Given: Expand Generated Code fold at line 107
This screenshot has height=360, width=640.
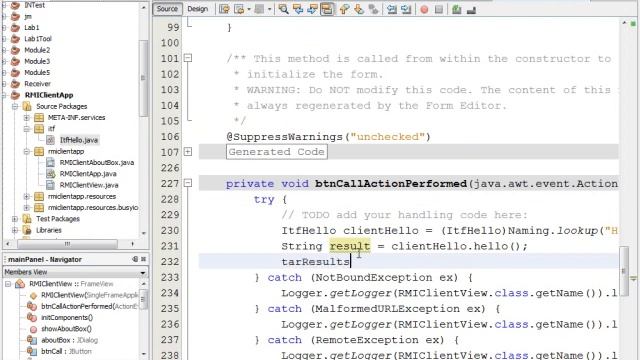Looking at the screenshot, I should (188, 152).
